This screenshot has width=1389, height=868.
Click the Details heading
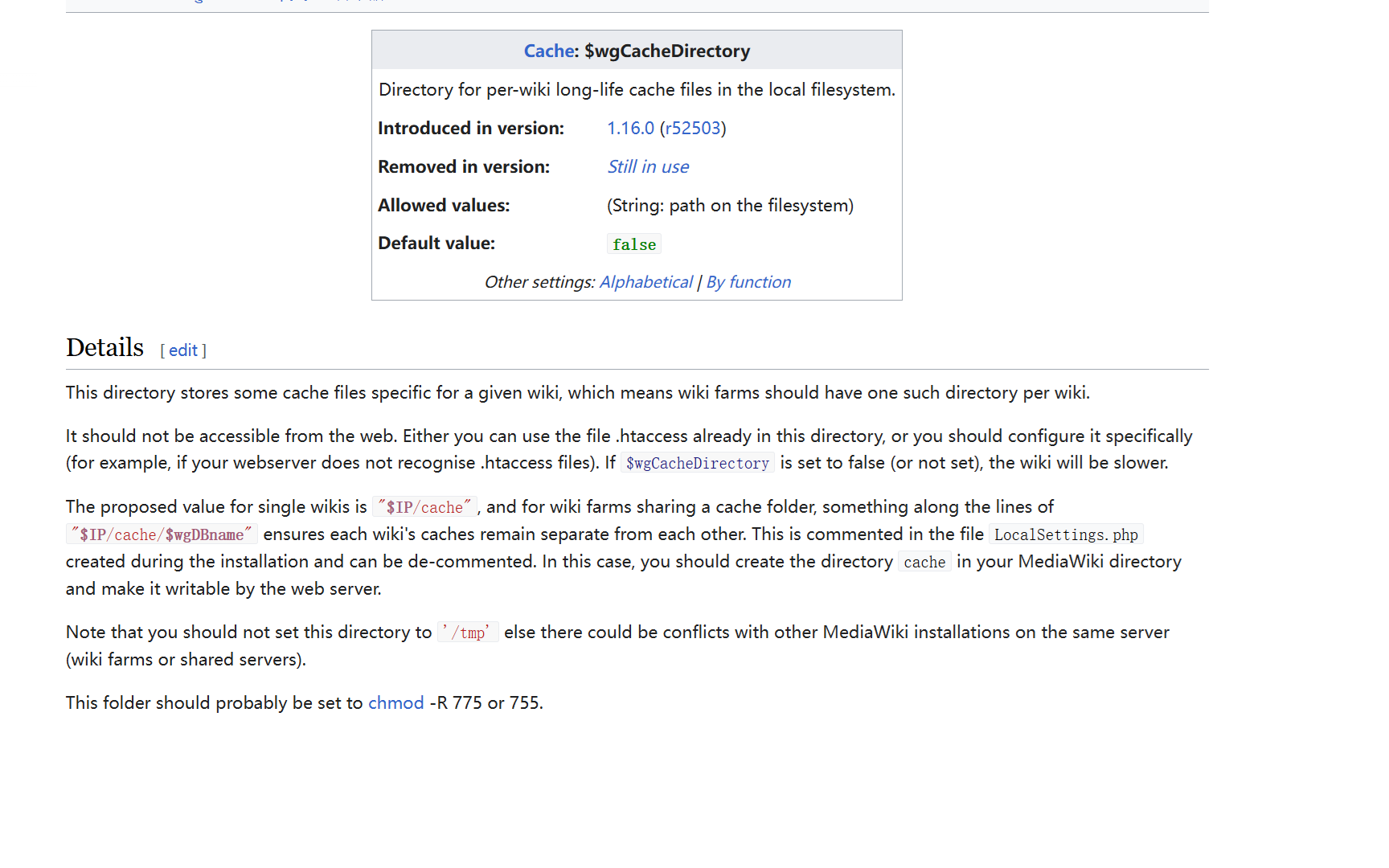pos(104,347)
